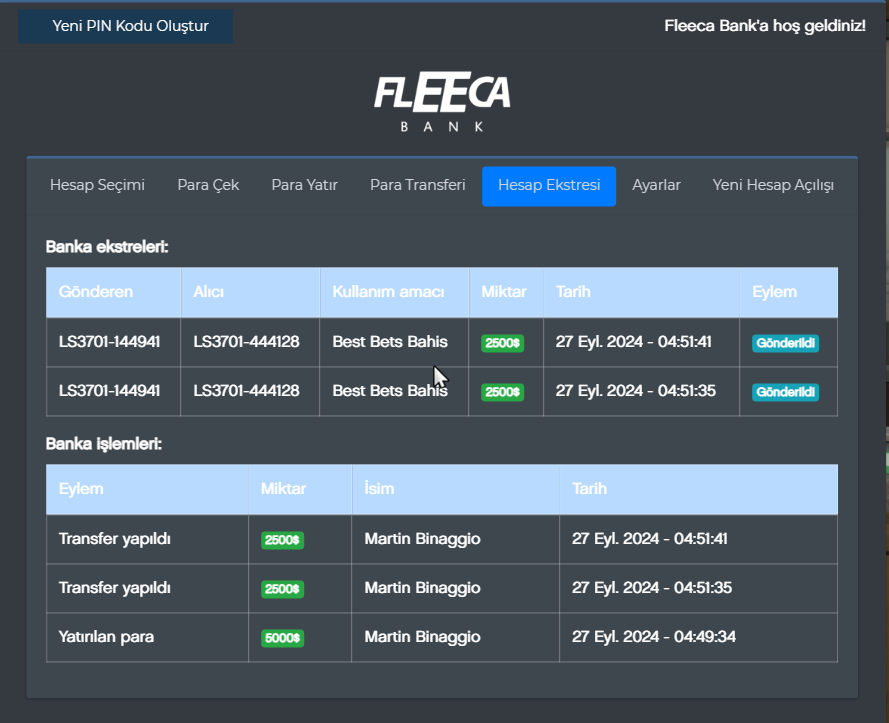Switch to Yeni Hesap Açılışı tab
Screen dimensions: 889x723
[x=772, y=185]
